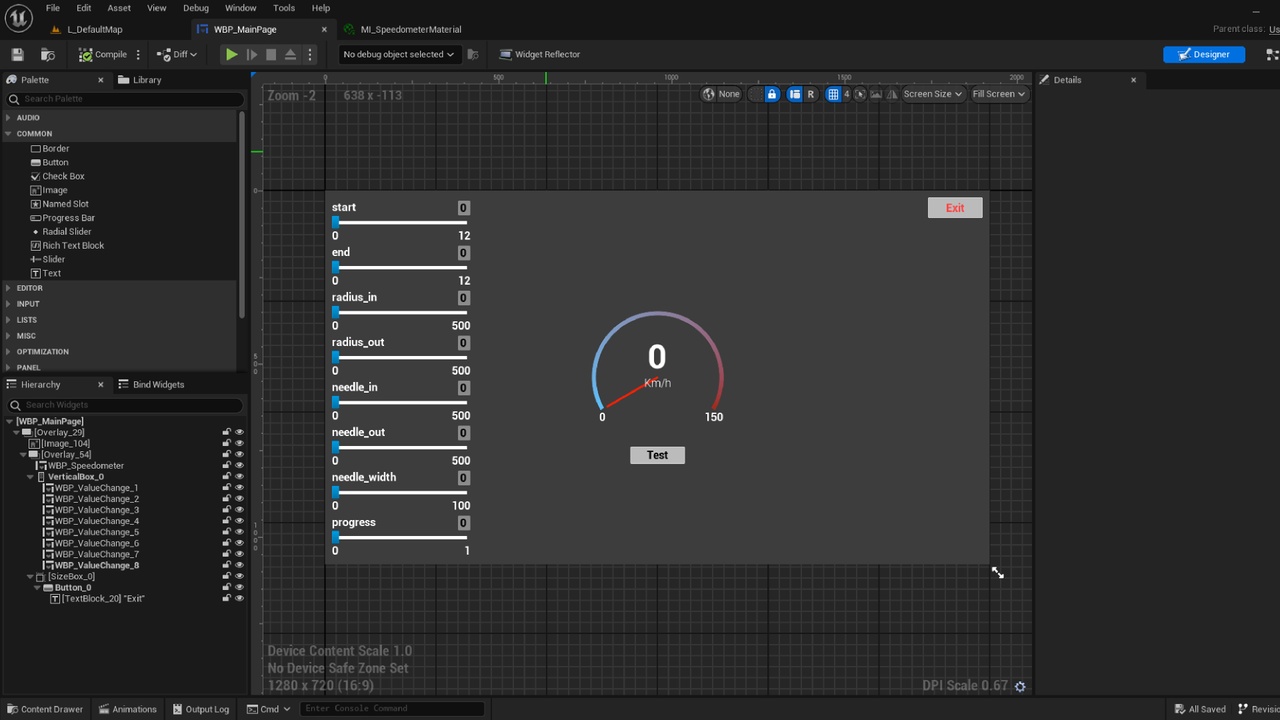Image resolution: width=1280 pixels, height=720 pixels.
Task: Play the level in editor
Action: (231, 54)
